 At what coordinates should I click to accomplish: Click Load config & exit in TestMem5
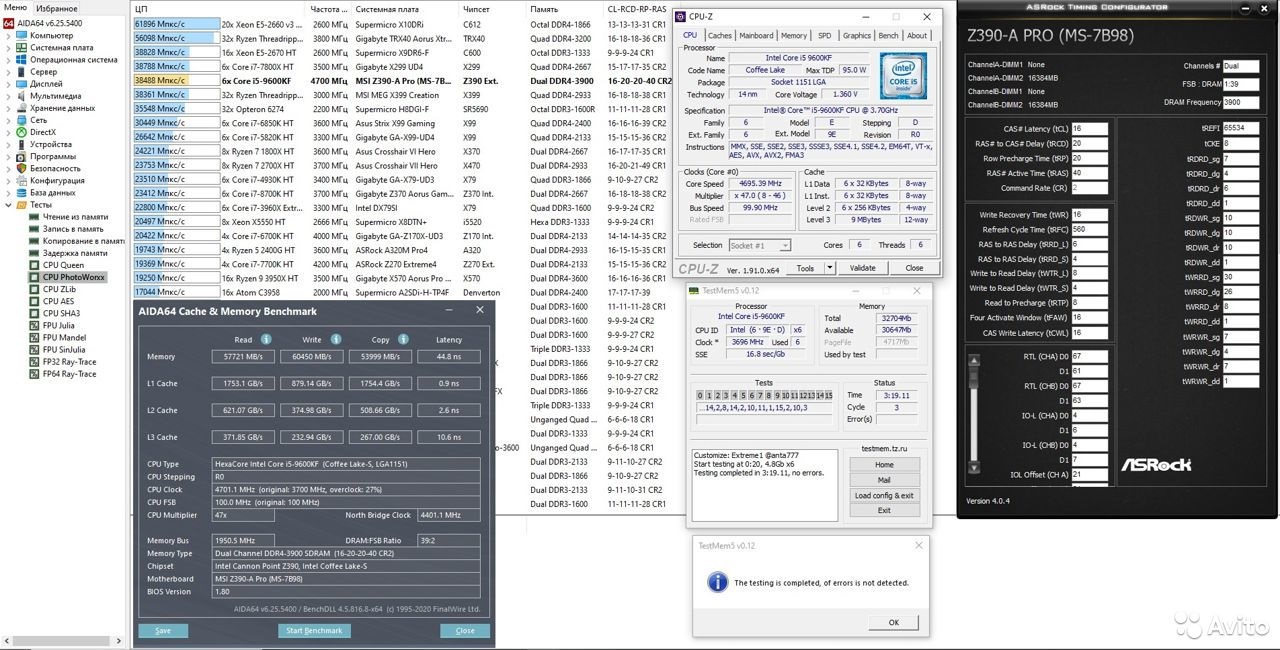coord(884,496)
